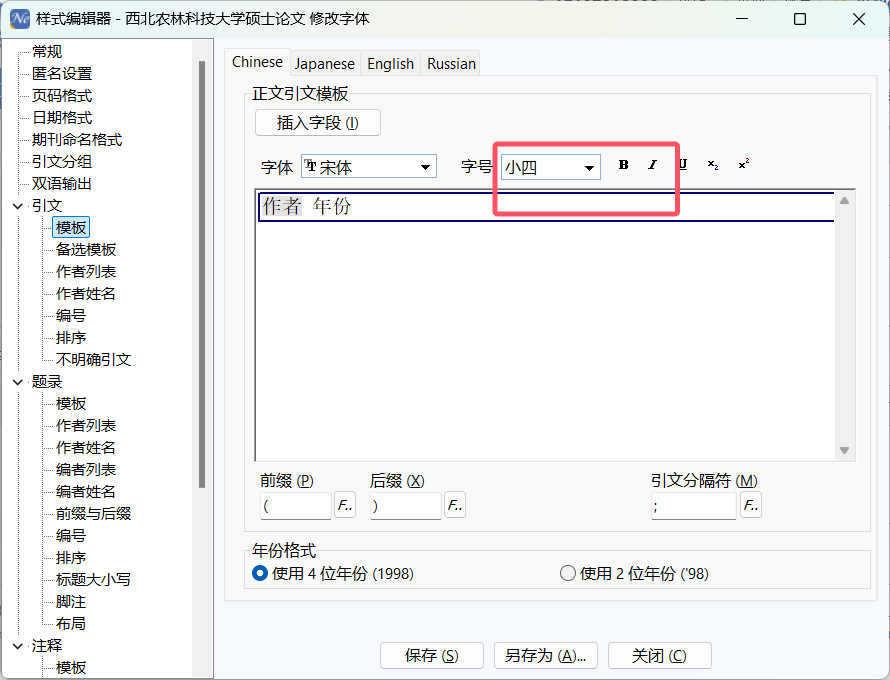Click the F.. button beside 后缀 field
The height and width of the screenshot is (680, 890).
point(455,505)
